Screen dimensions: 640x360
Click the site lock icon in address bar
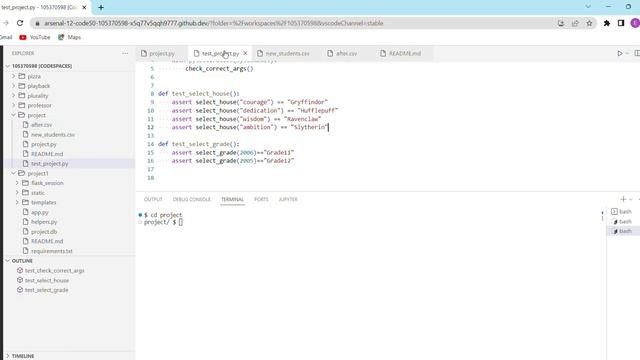pyautogui.click(x=38, y=23)
